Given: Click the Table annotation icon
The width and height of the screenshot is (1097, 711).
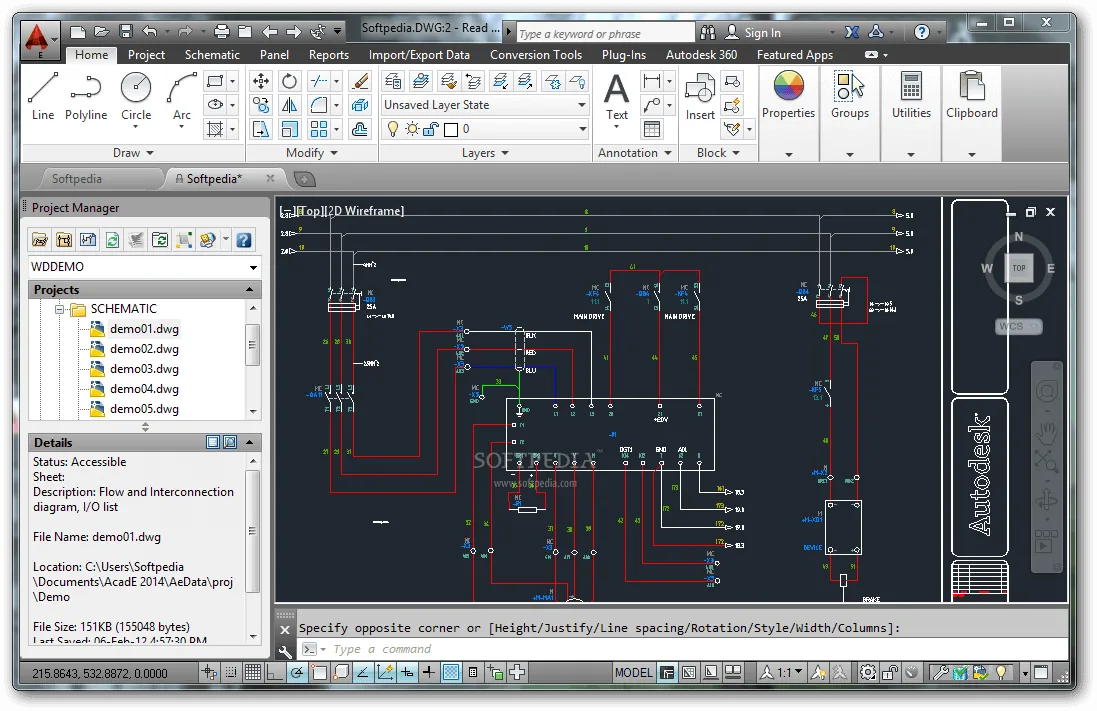Looking at the screenshot, I should click(652, 129).
